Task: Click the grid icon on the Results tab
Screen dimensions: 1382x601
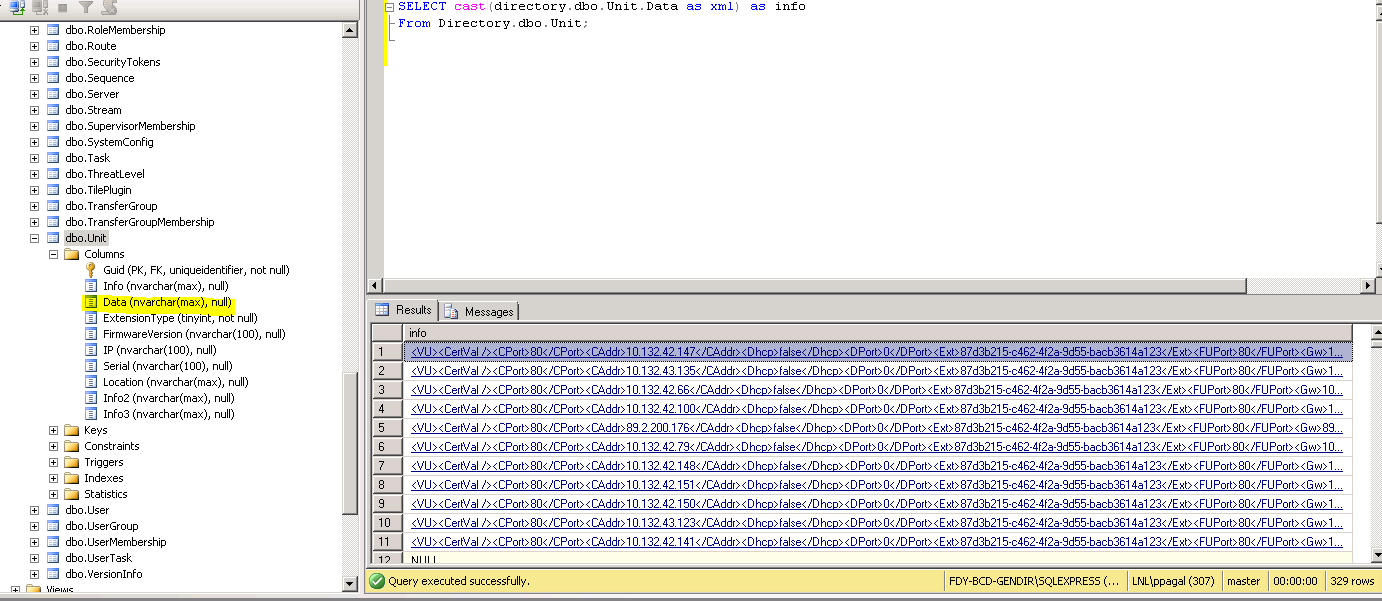Action: (x=389, y=311)
